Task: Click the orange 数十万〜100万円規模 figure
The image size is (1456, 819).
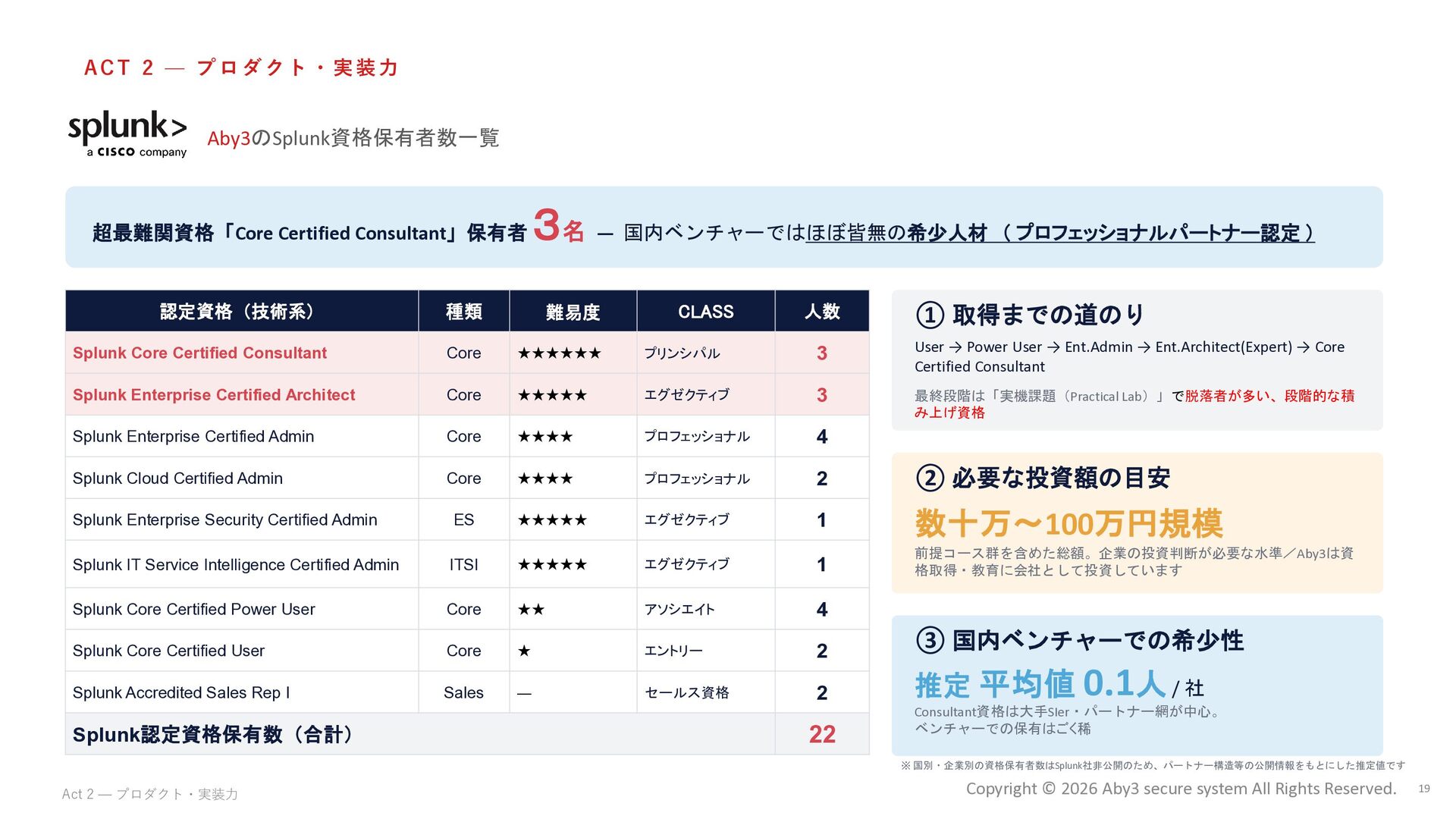Action: coord(1068,523)
